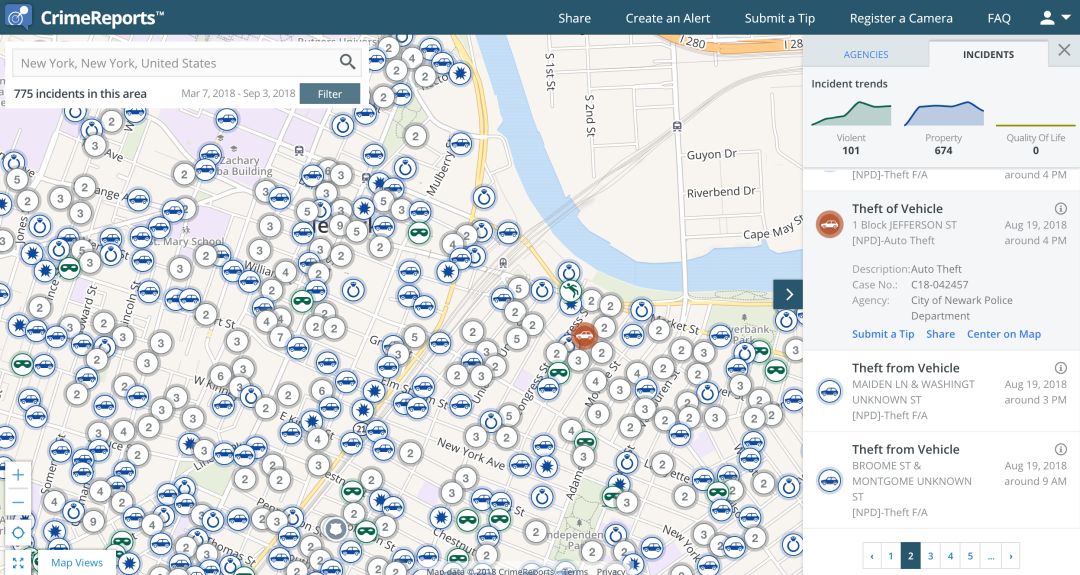Click the incident Share link
The height and width of the screenshot is (575, 1080).
click(x=940, y=334)
